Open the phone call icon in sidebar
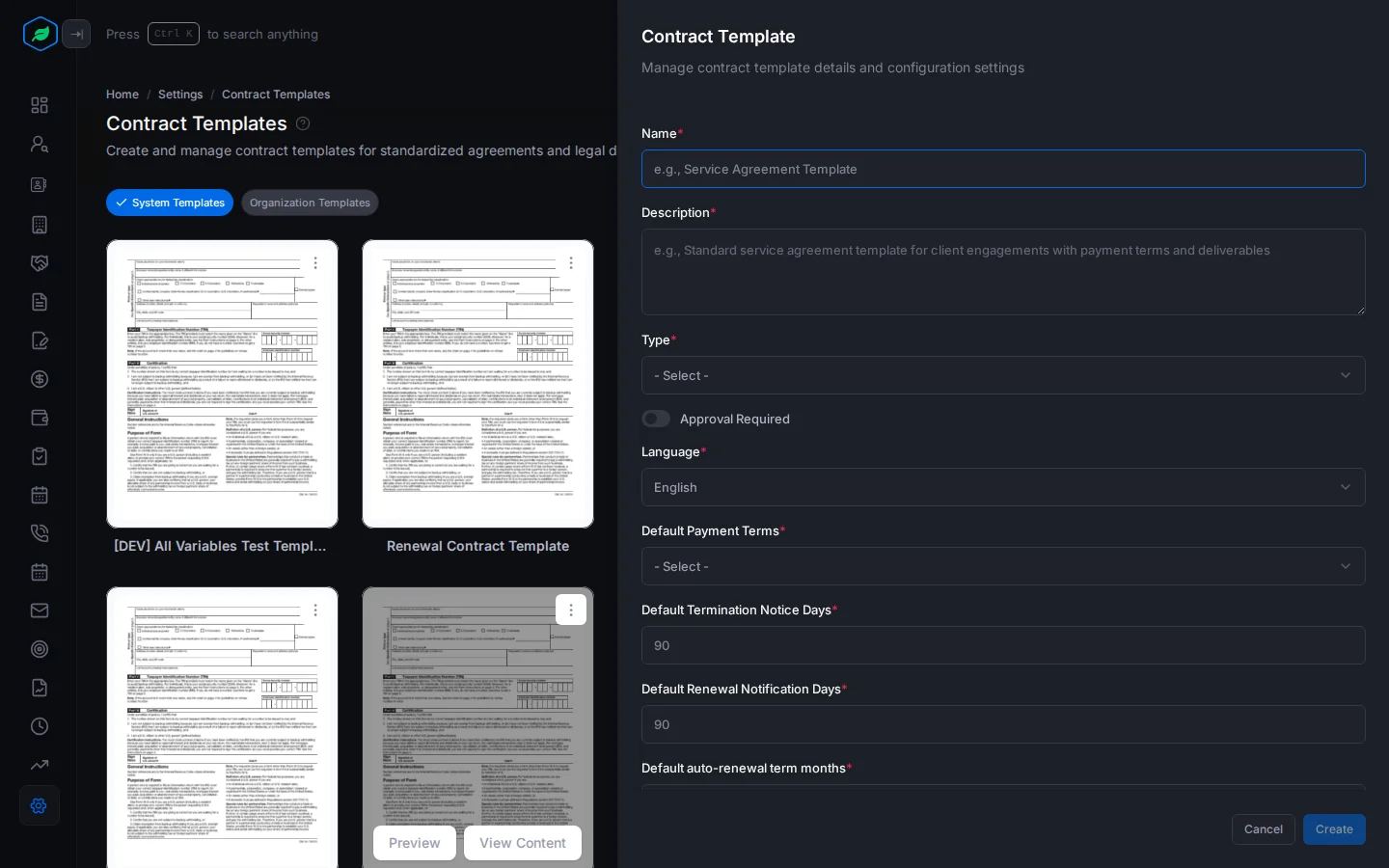The width and height of the screenshot is (1389, 868). coord(40,533)
